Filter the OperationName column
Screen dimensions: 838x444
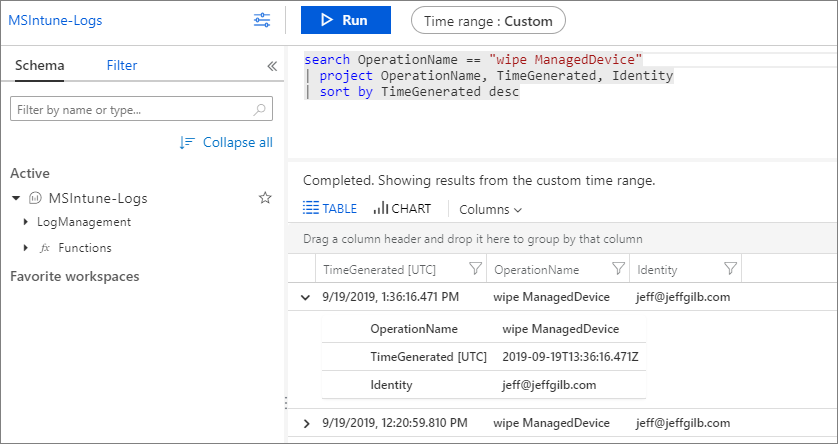618,269
